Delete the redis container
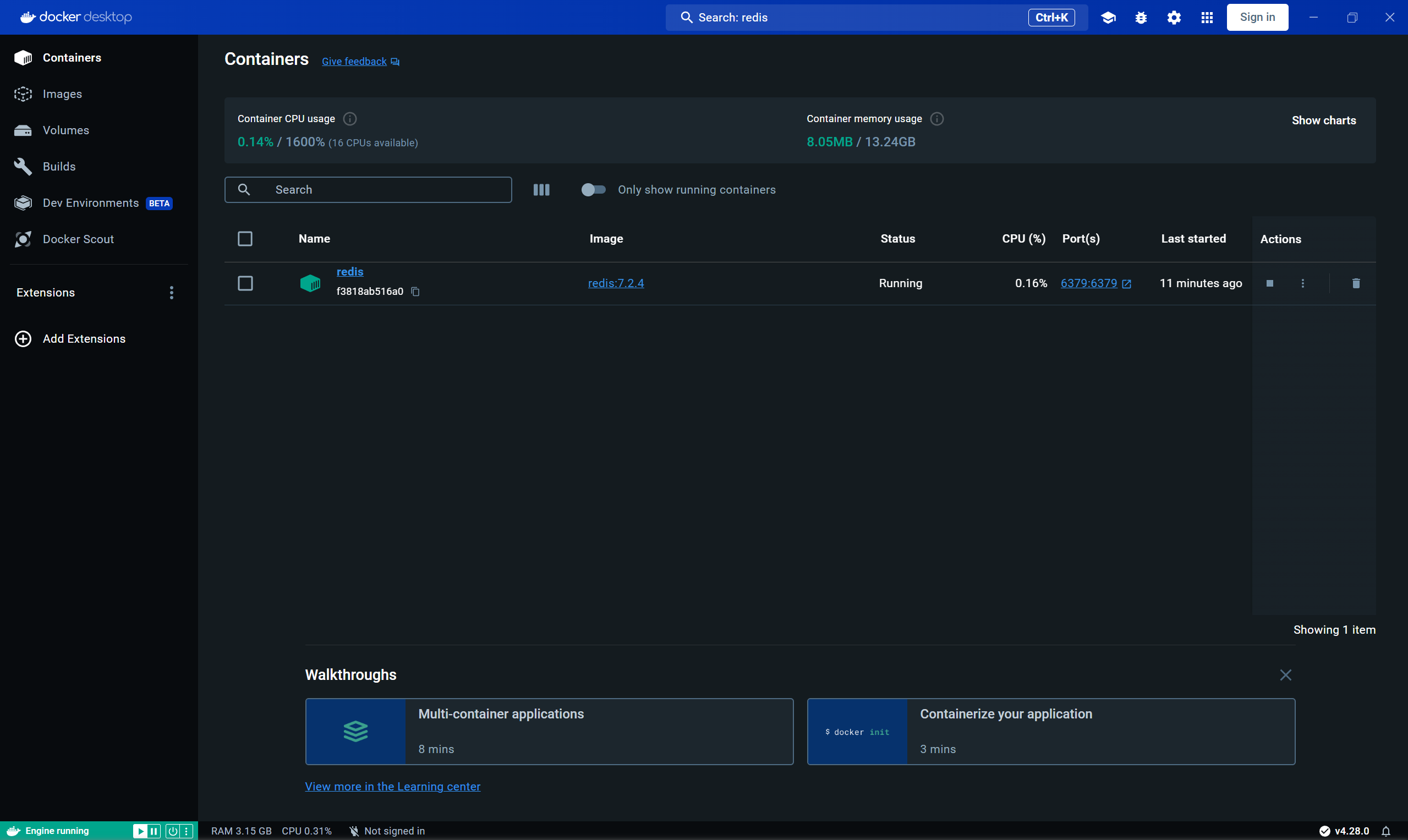This screenshot has height=840, width=1408. pos(1356,283)
